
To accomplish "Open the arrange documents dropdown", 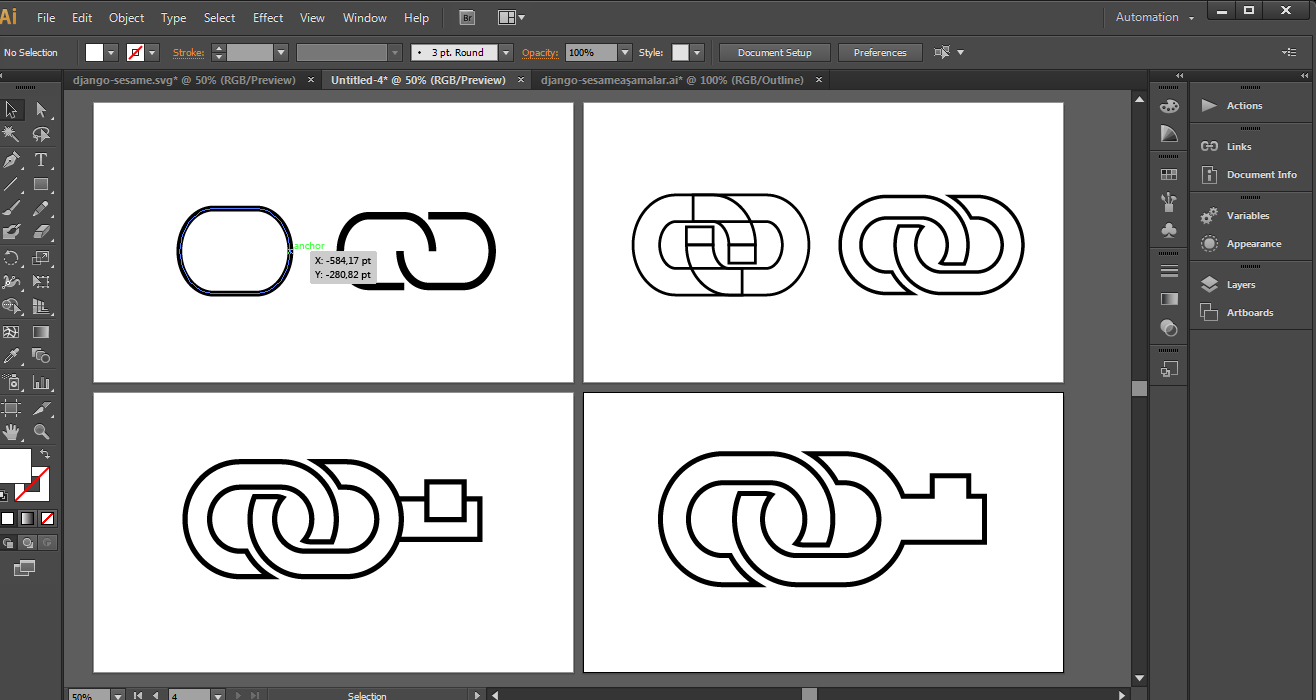I will 511,17.
